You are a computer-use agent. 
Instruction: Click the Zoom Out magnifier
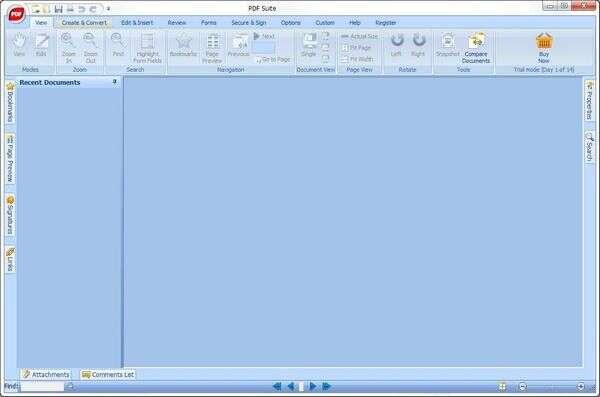click(x=90, y=48)
